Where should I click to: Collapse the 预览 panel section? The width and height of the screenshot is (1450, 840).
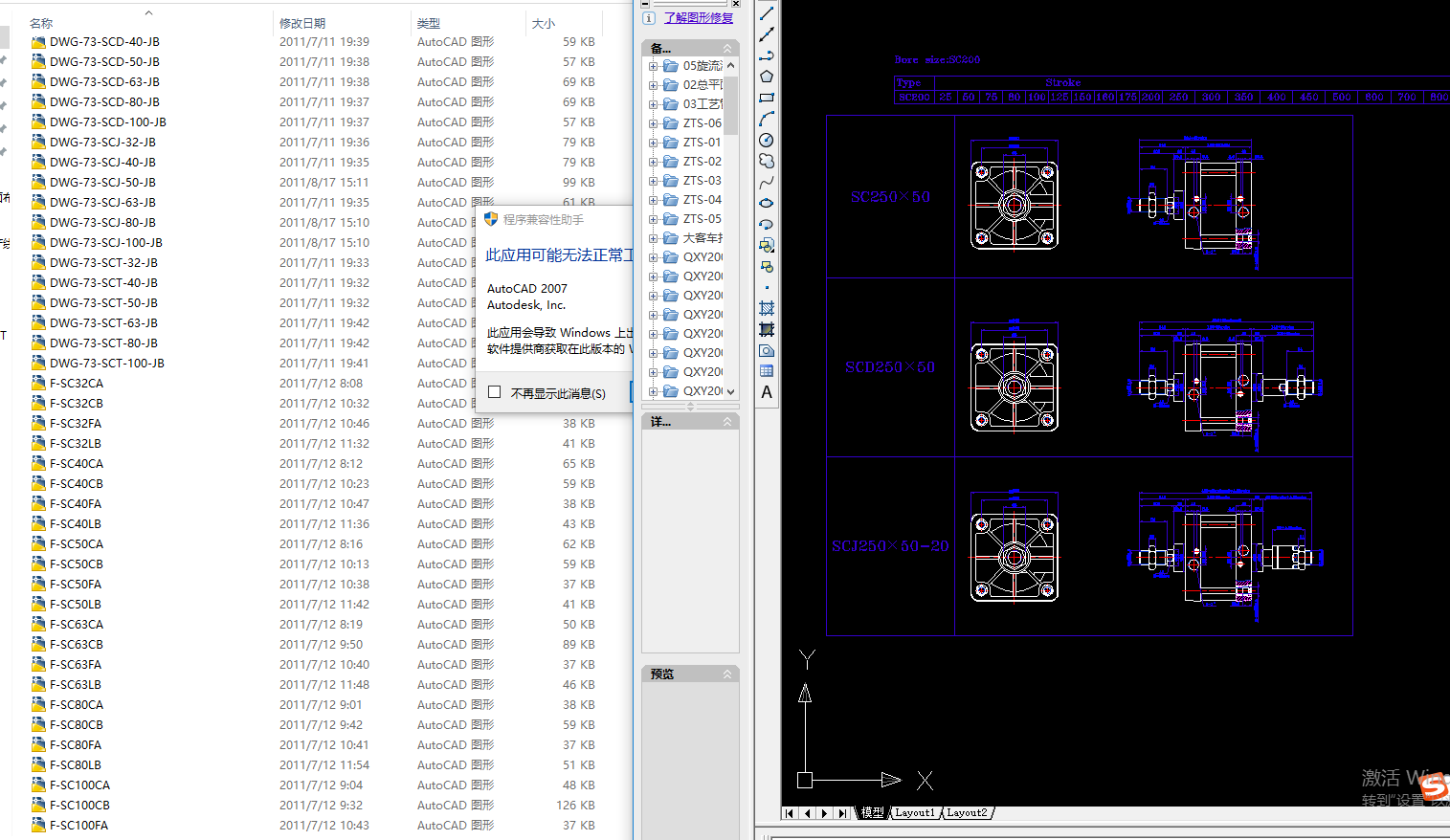pos(726,674)
